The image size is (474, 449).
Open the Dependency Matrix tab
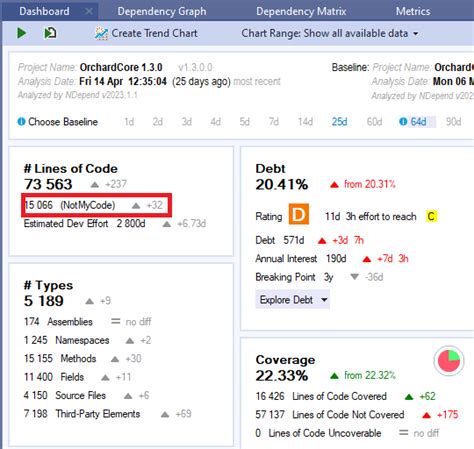(x=301, y=11)
